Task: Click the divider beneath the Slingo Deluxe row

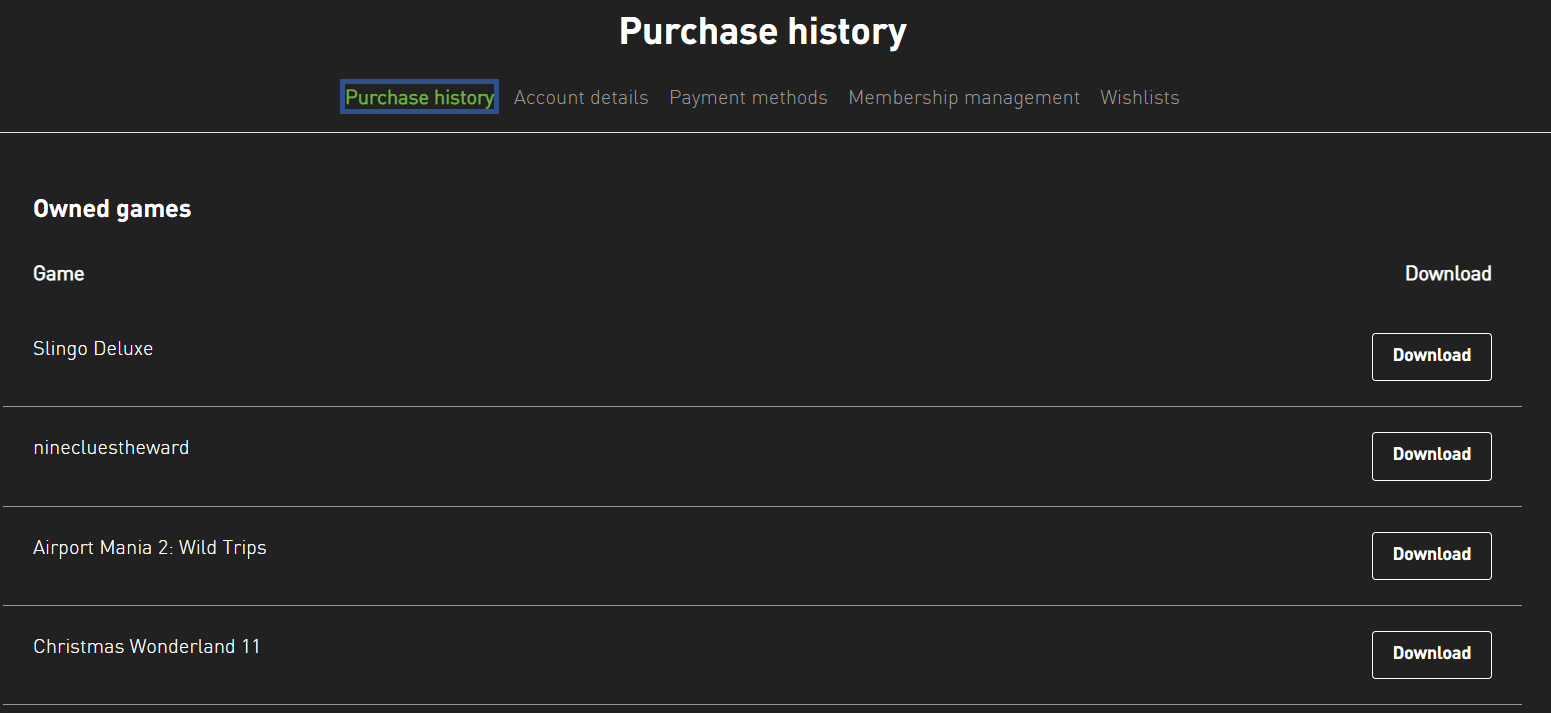Action: (x=762, y=406)
